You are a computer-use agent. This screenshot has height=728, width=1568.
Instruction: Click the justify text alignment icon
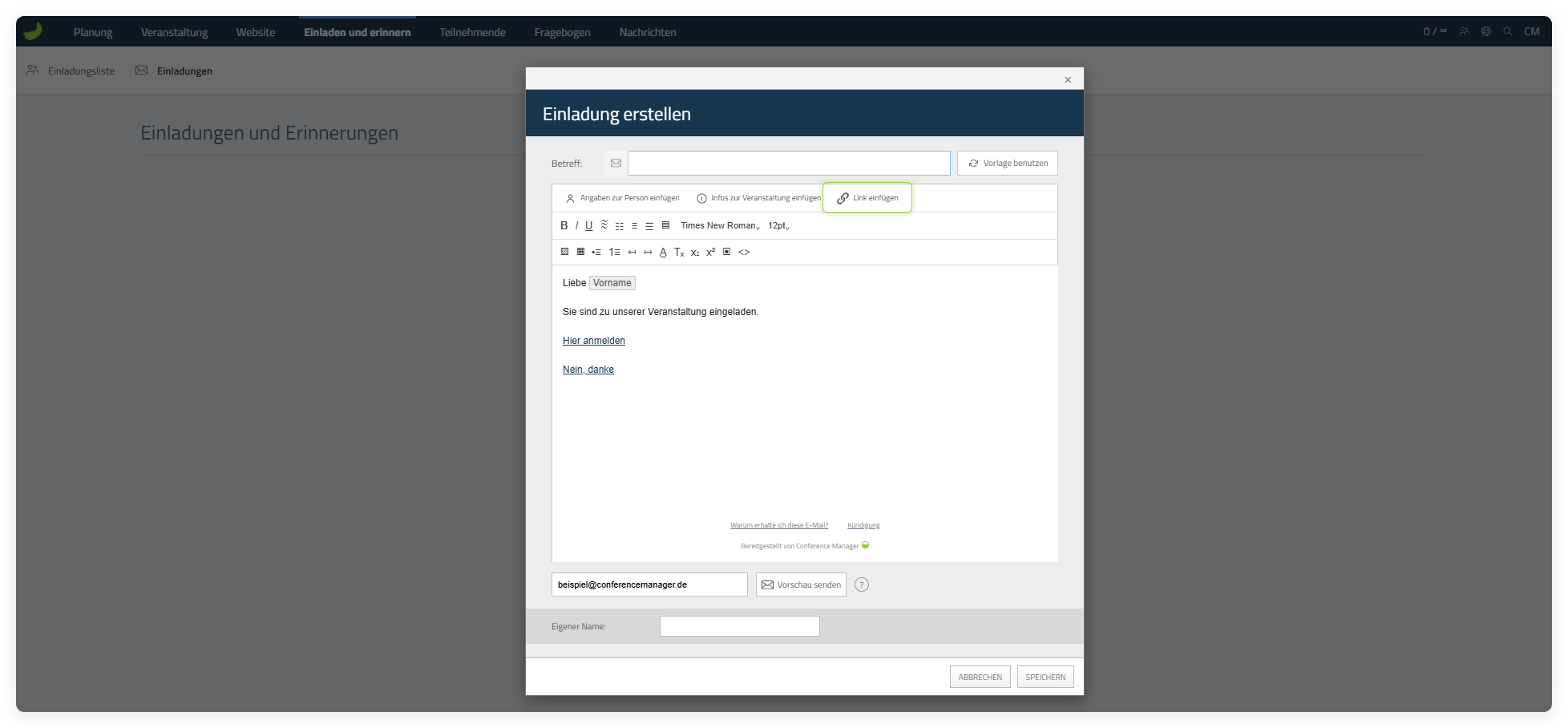[x=665, y=225]
